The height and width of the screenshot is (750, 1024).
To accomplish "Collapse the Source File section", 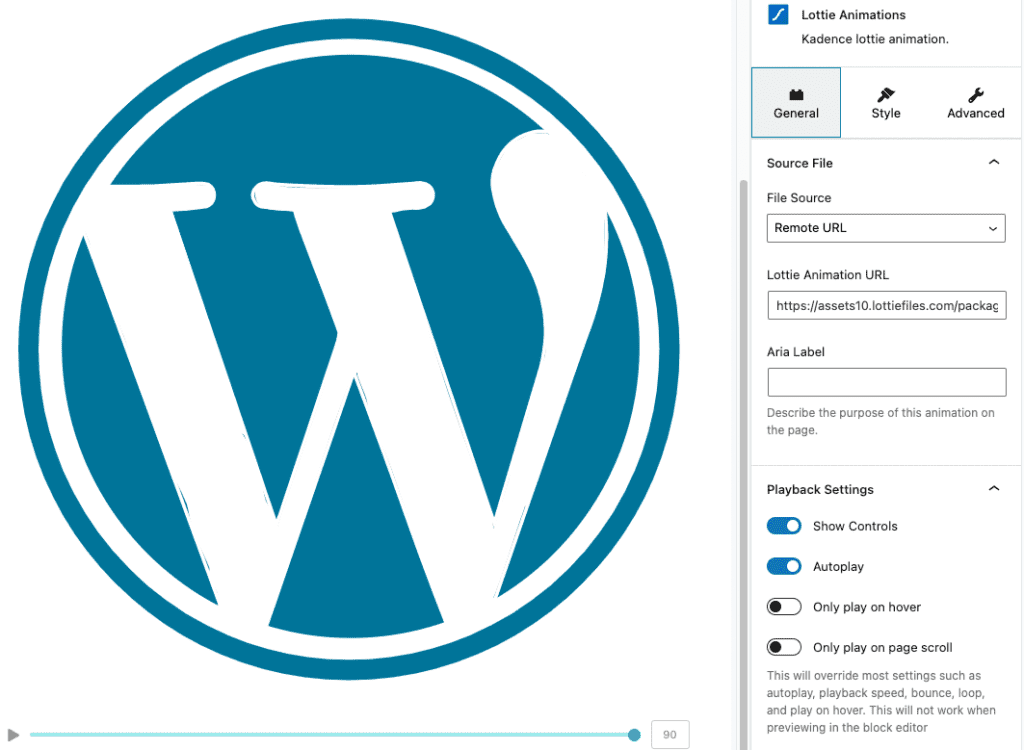I will coord(993,162).
